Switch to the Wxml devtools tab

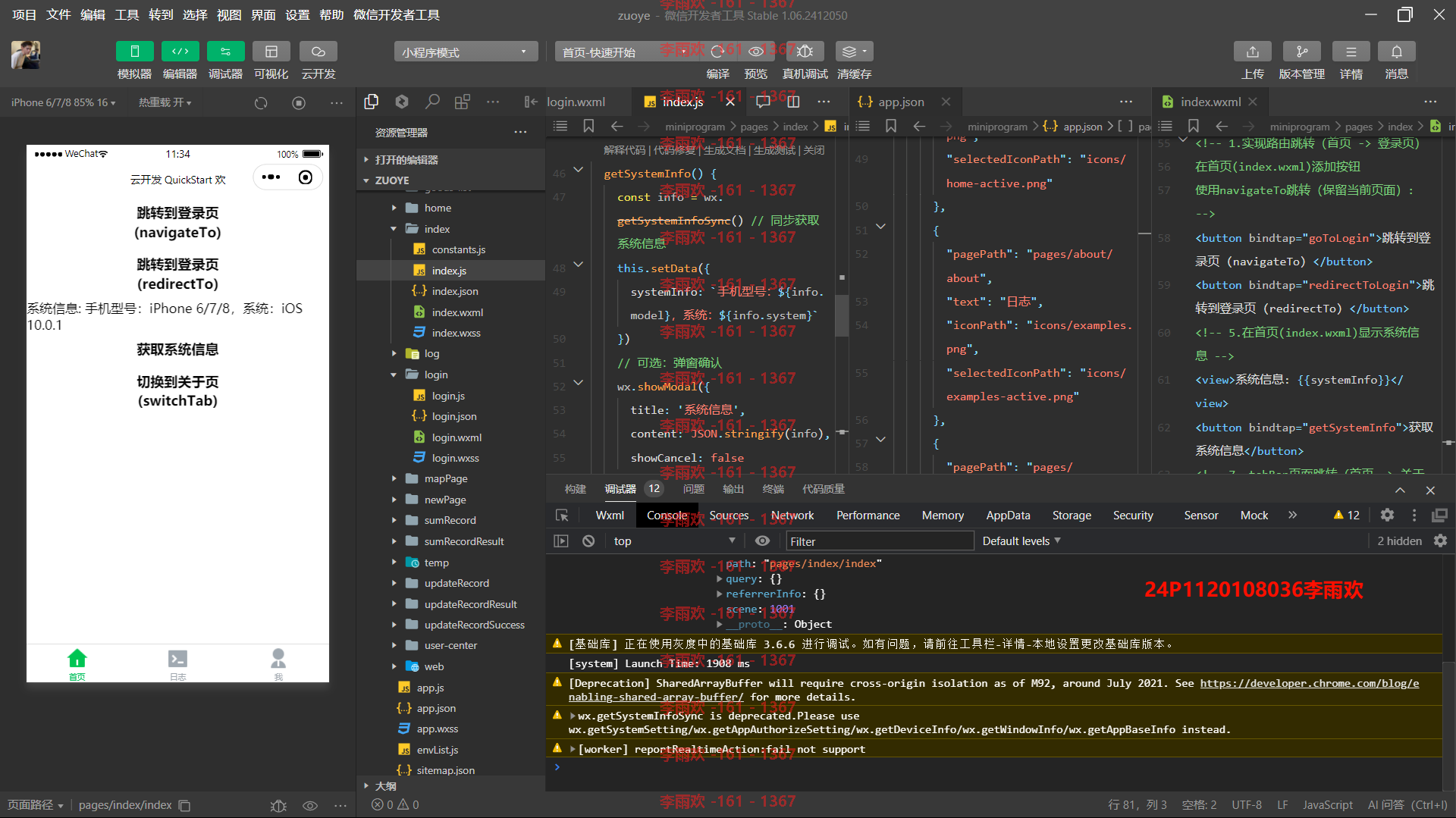pyautogui.click(x=610, y=516)
